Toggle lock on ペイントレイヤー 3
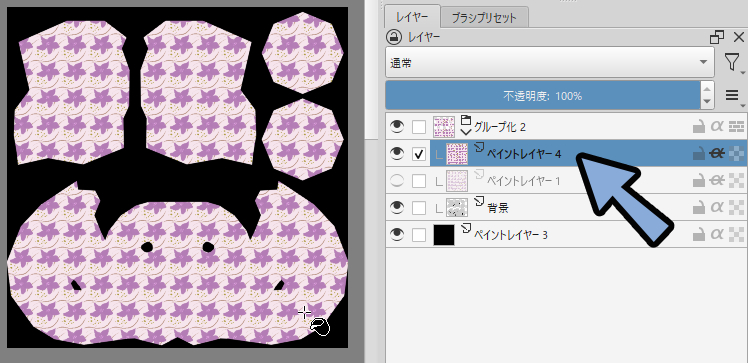The width and height of the screenshot is (748, 363). coord(699,235)
